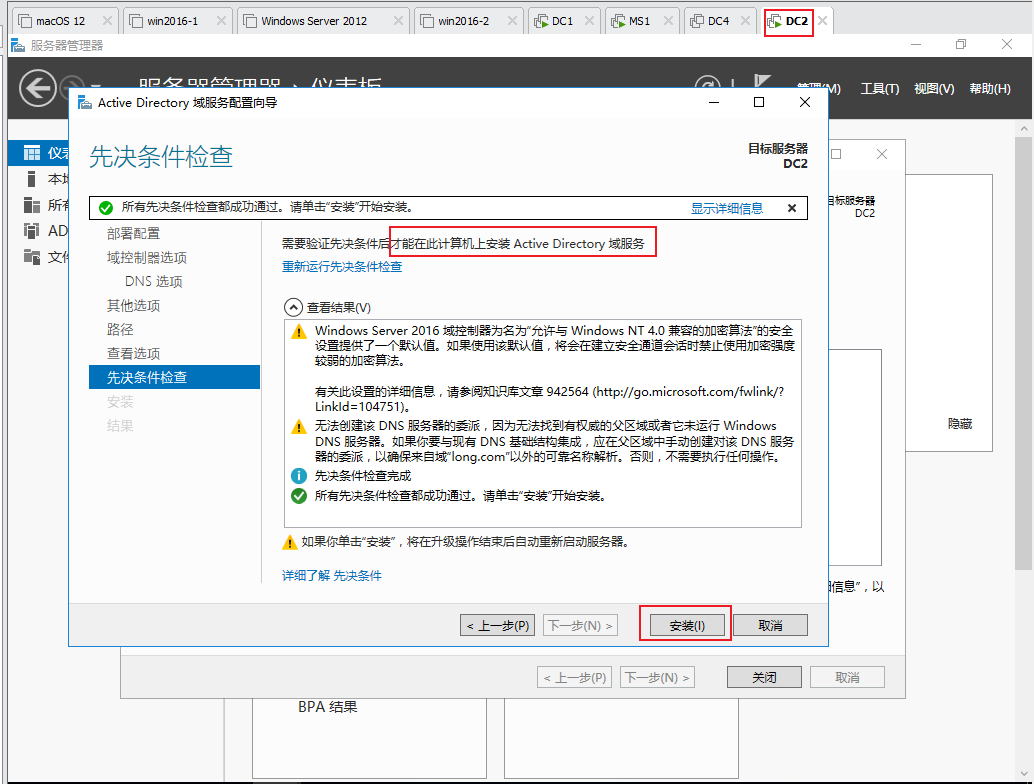1034x784 pixels.
Task: Click the scrollbar up arrow in Server Manager
Action: point(1023,129)
